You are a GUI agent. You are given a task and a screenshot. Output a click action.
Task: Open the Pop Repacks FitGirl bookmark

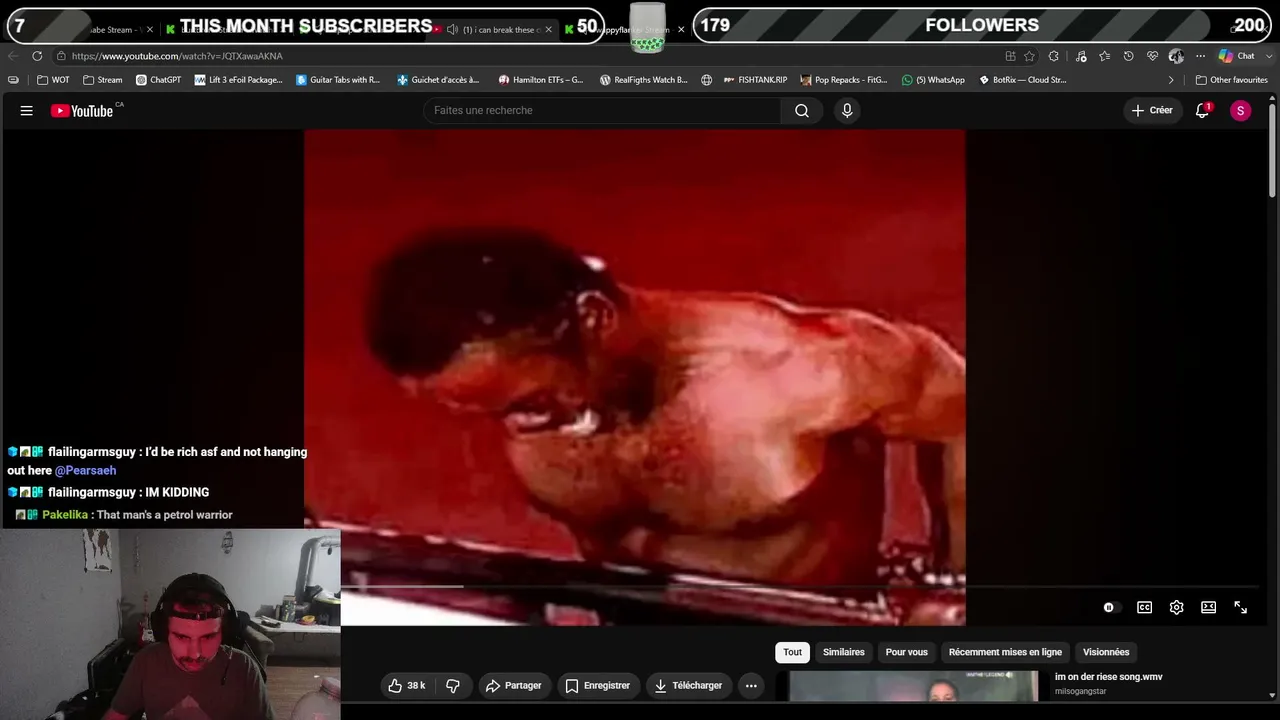tap(843, 80)
